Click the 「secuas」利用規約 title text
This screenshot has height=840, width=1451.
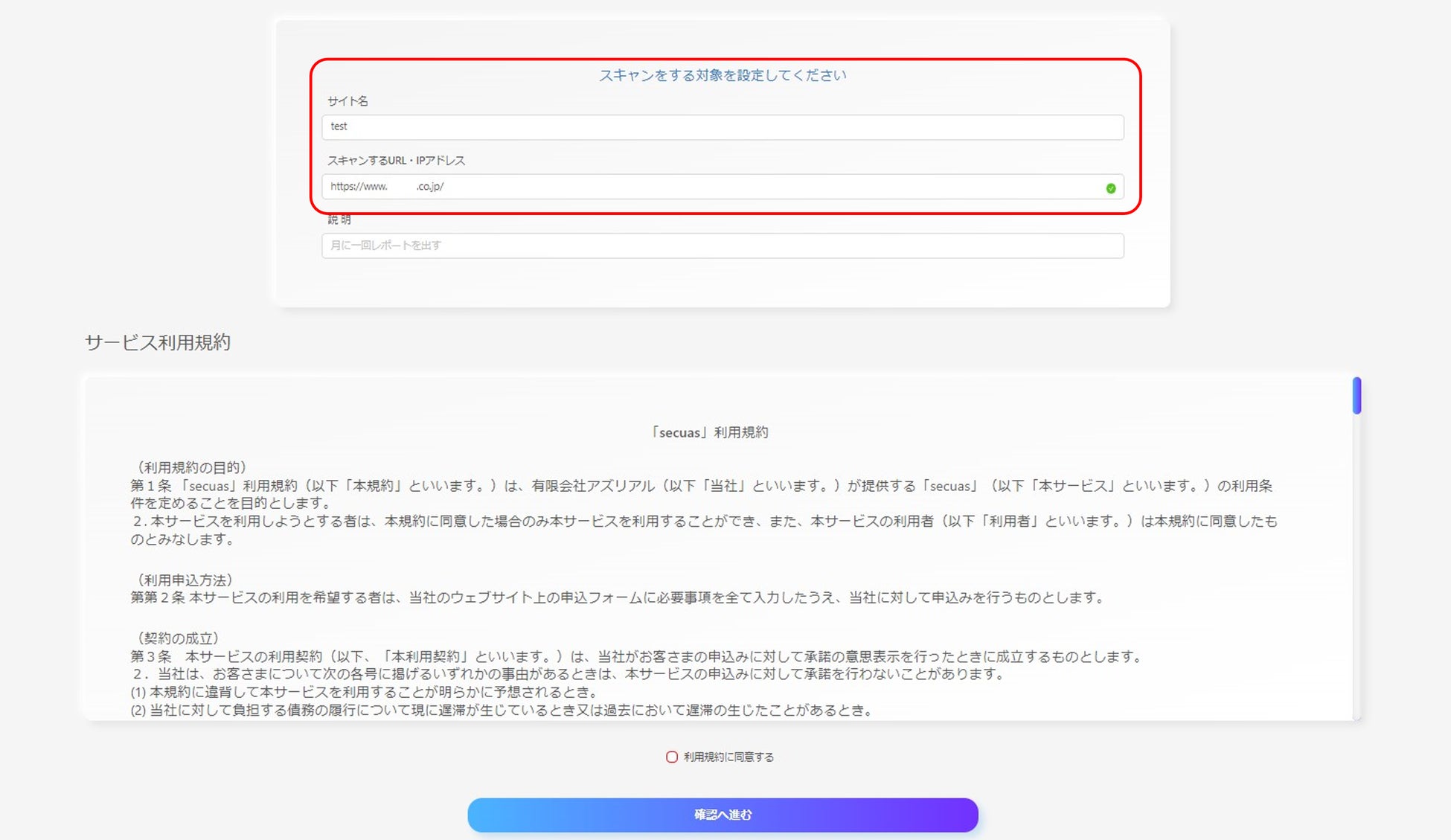pos(709,432)
